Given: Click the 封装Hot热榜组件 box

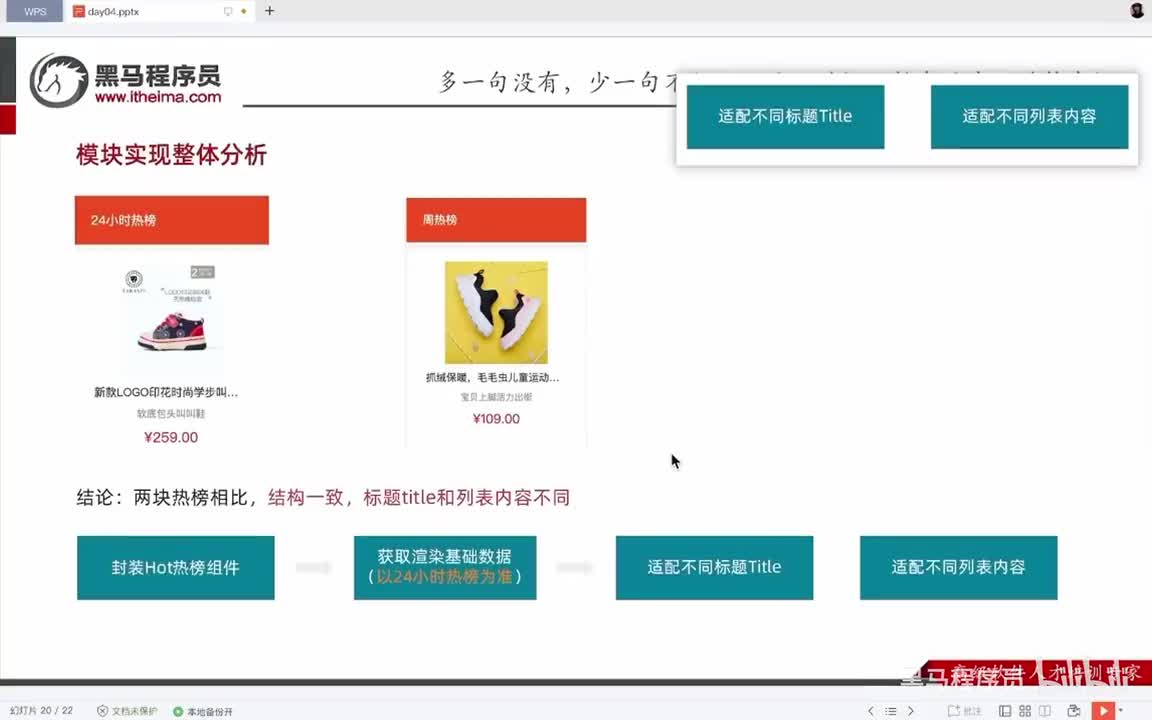Looking at the screenshot, I should click(176, 567).
